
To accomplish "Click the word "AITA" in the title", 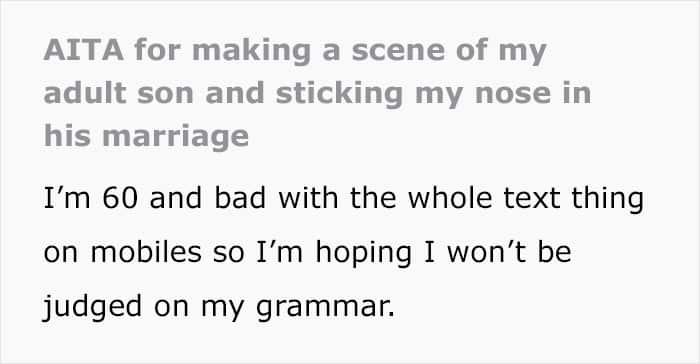I will tap(83, 50).
